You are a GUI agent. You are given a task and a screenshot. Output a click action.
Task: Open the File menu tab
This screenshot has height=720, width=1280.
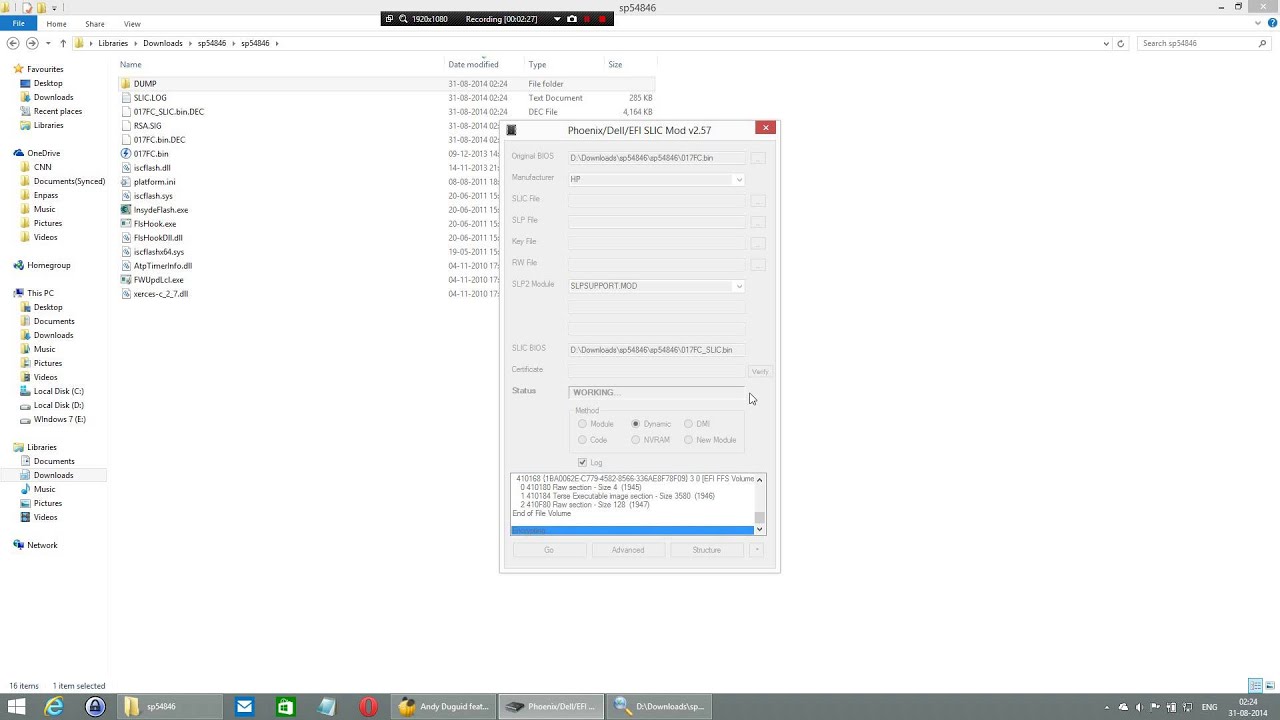coord(18,23)
